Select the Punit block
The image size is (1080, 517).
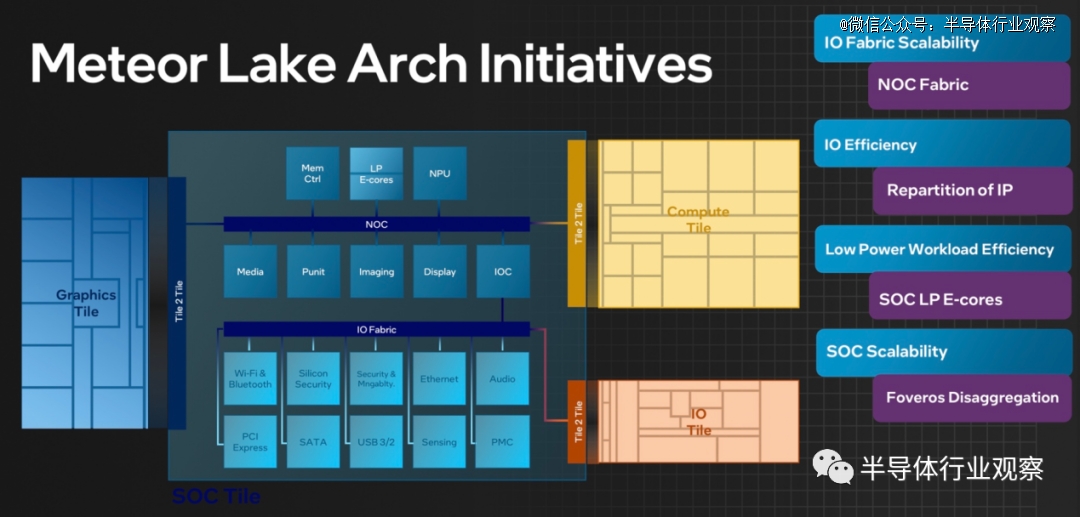click(313, 271)
